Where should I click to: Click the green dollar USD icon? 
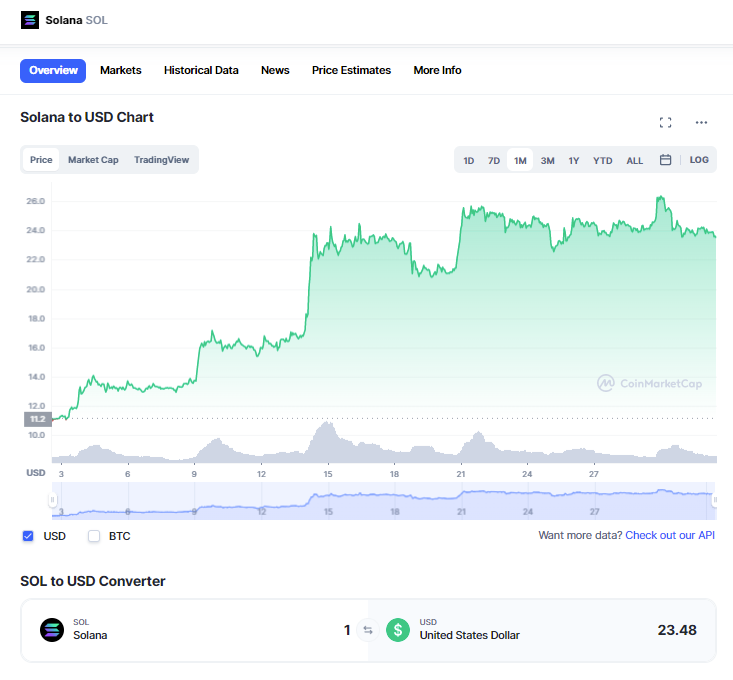pyautogui.click(x=398, y=630)
